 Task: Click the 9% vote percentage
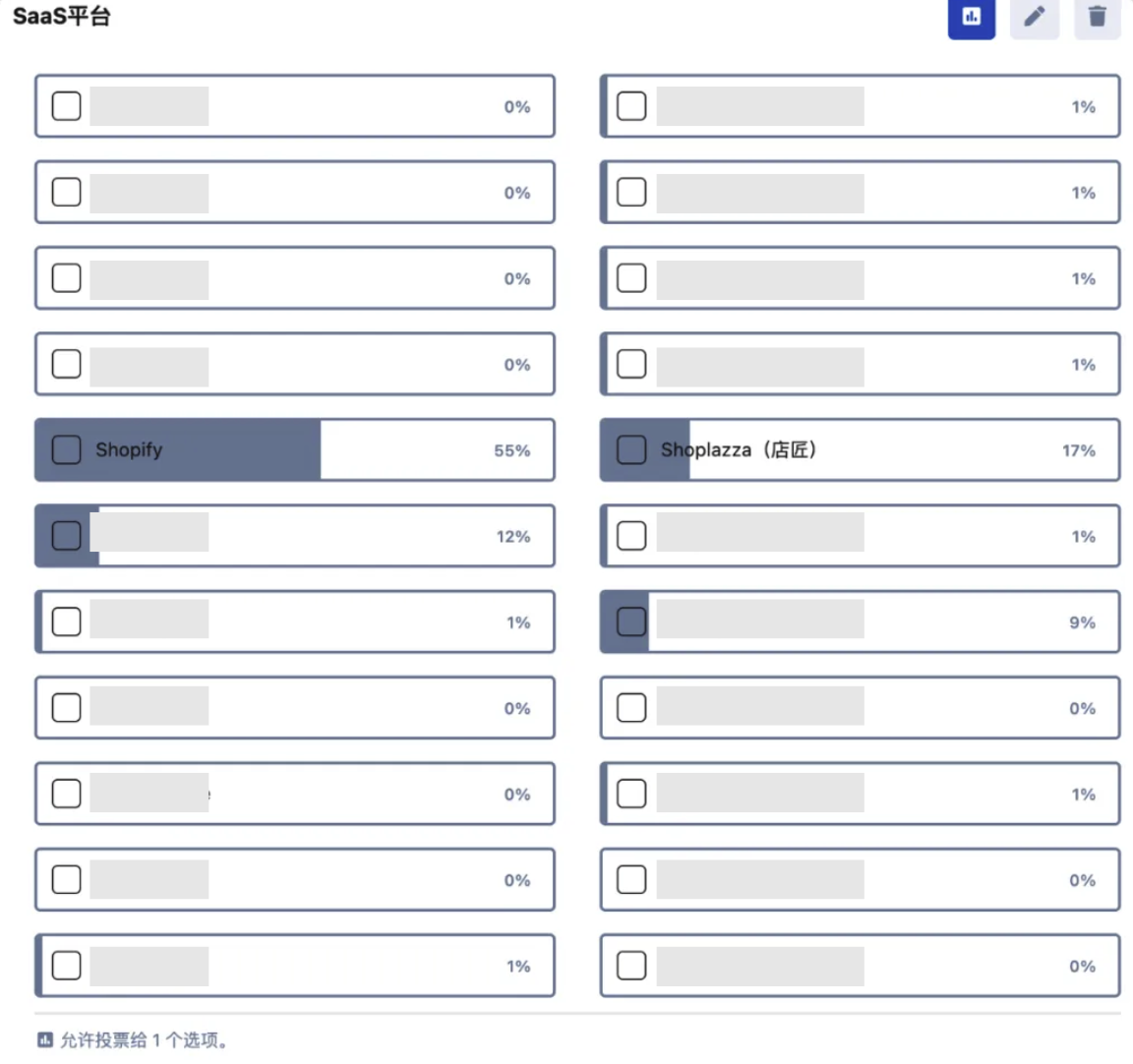[1082, 622]
